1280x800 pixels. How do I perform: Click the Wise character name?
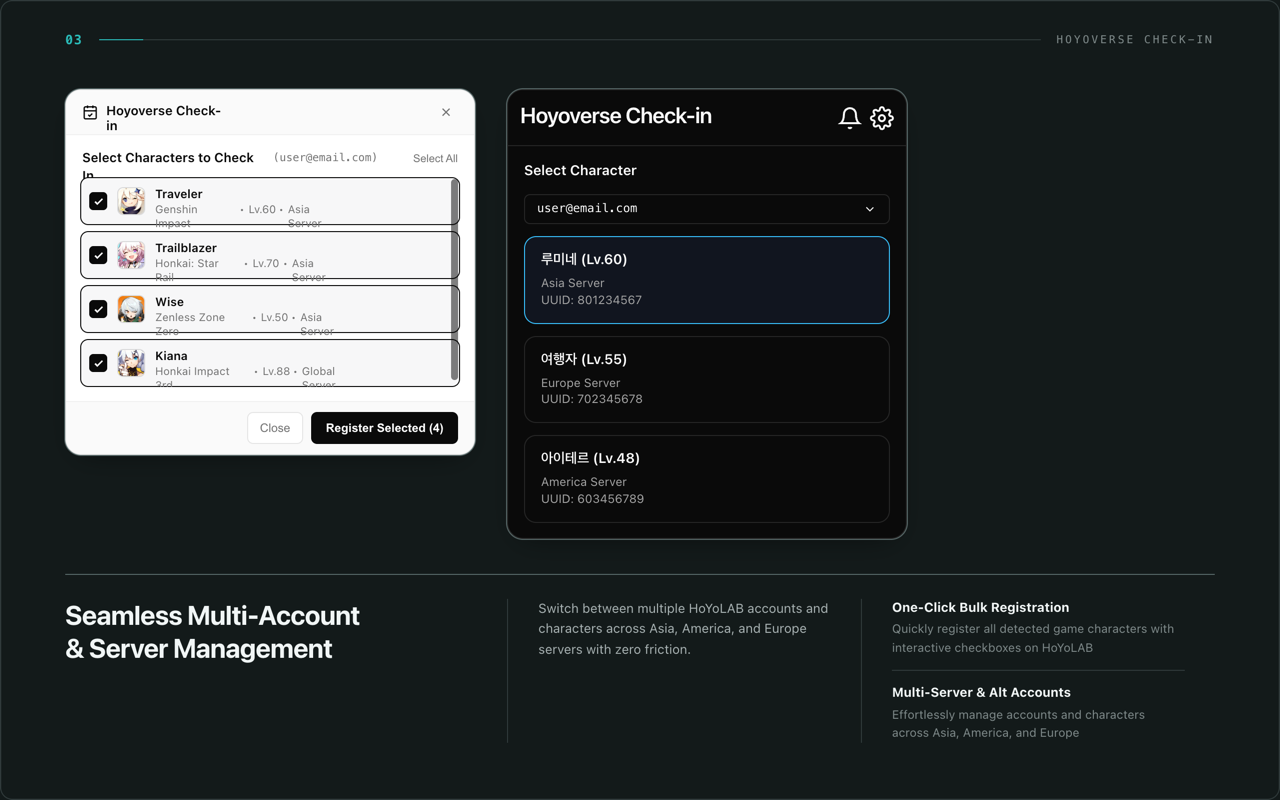click(169, 302)
